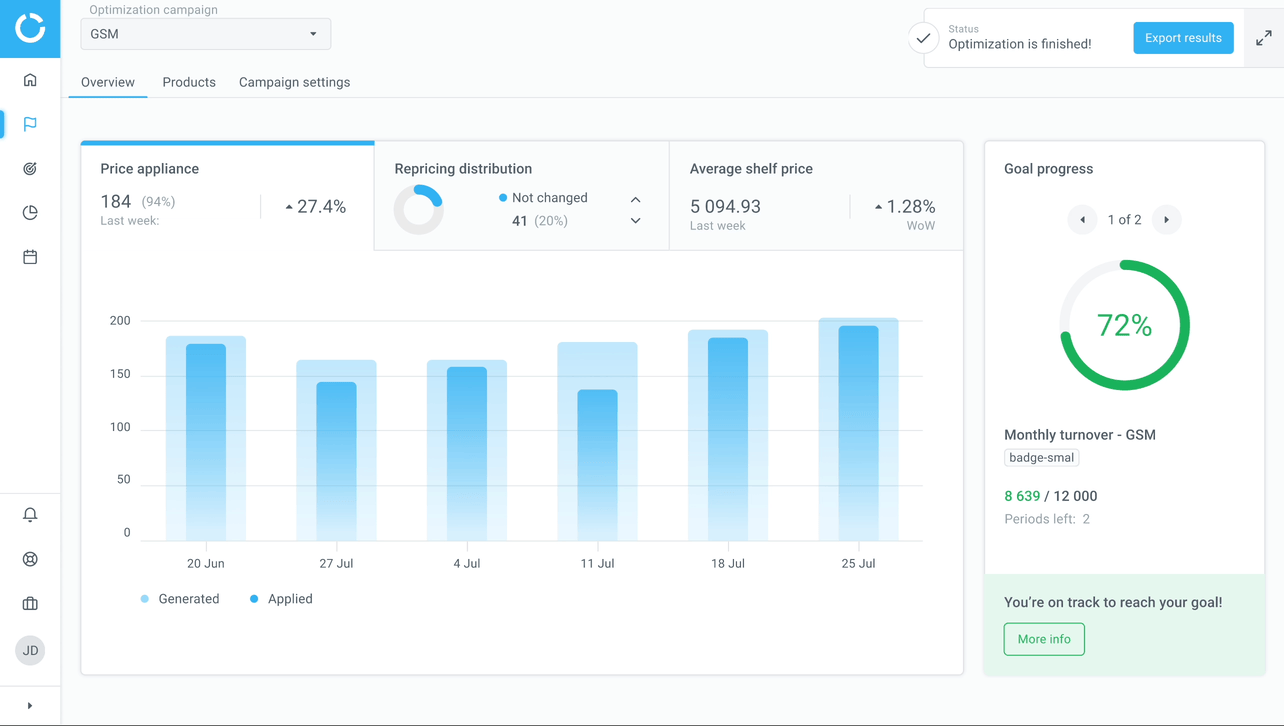1284x726 pixels.
Task: Open the lifebuoy help icon
Action: pos(30,559)
